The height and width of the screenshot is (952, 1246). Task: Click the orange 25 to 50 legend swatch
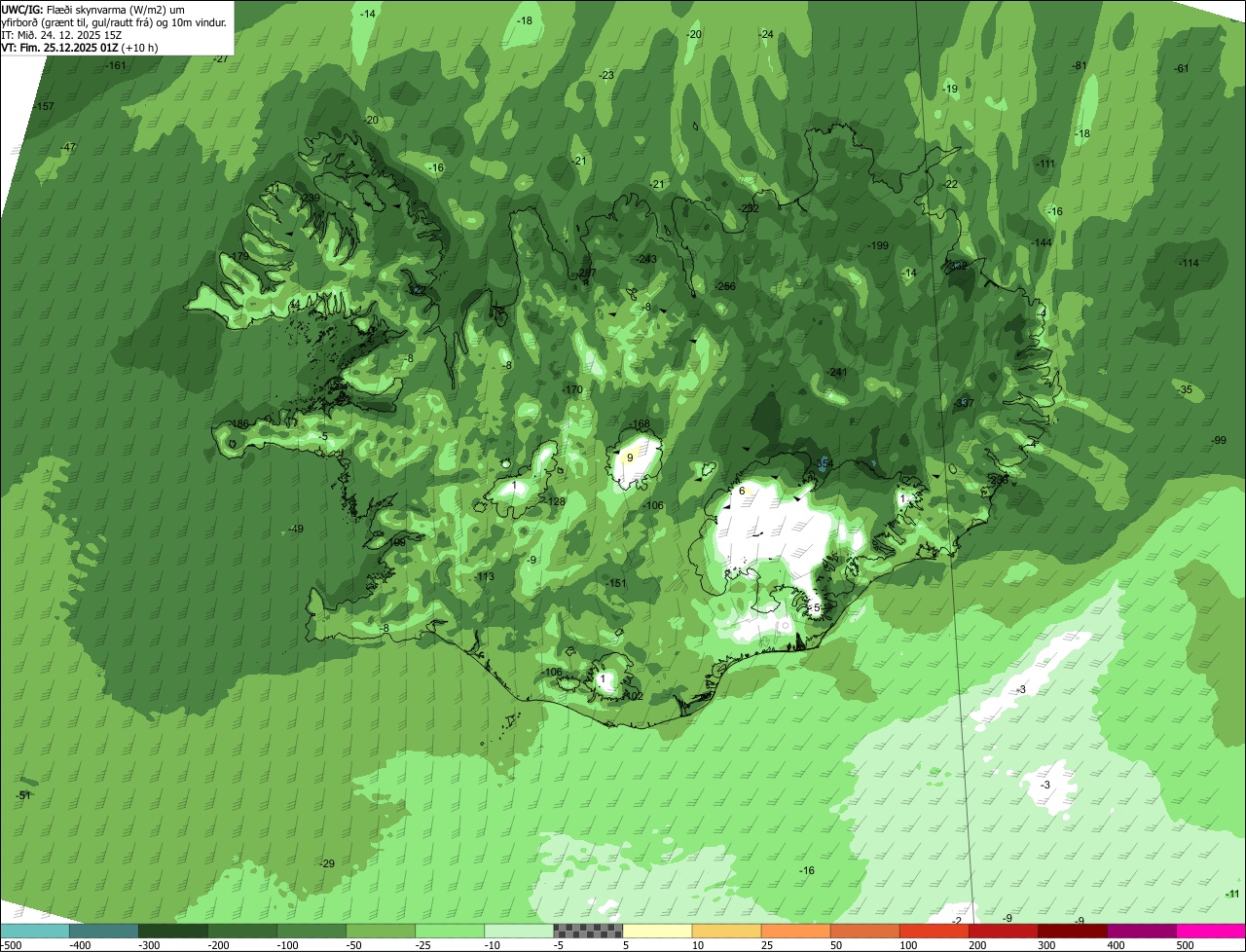click(x=795, y=932)
